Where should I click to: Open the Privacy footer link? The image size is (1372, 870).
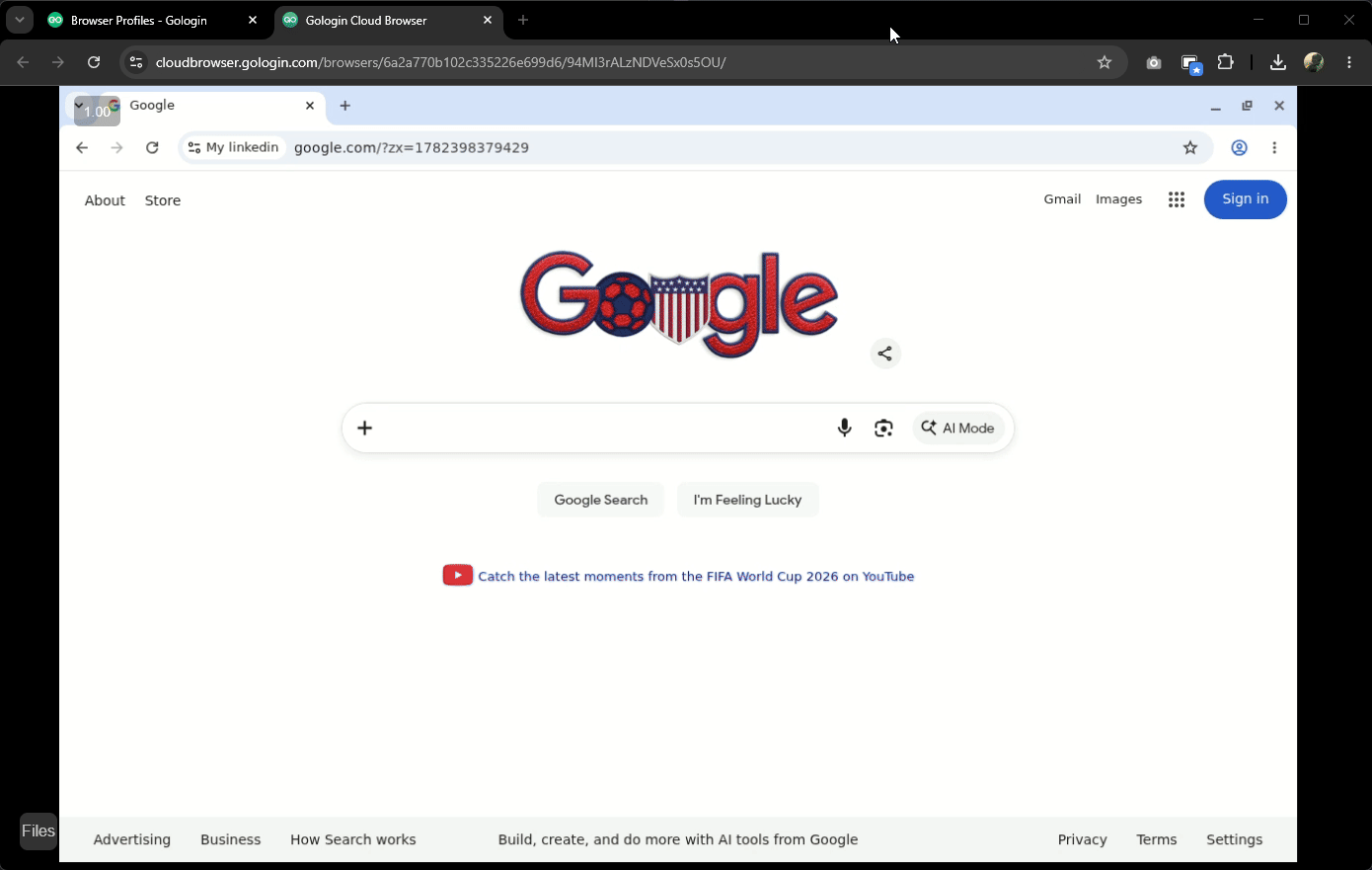point(1082,839)
